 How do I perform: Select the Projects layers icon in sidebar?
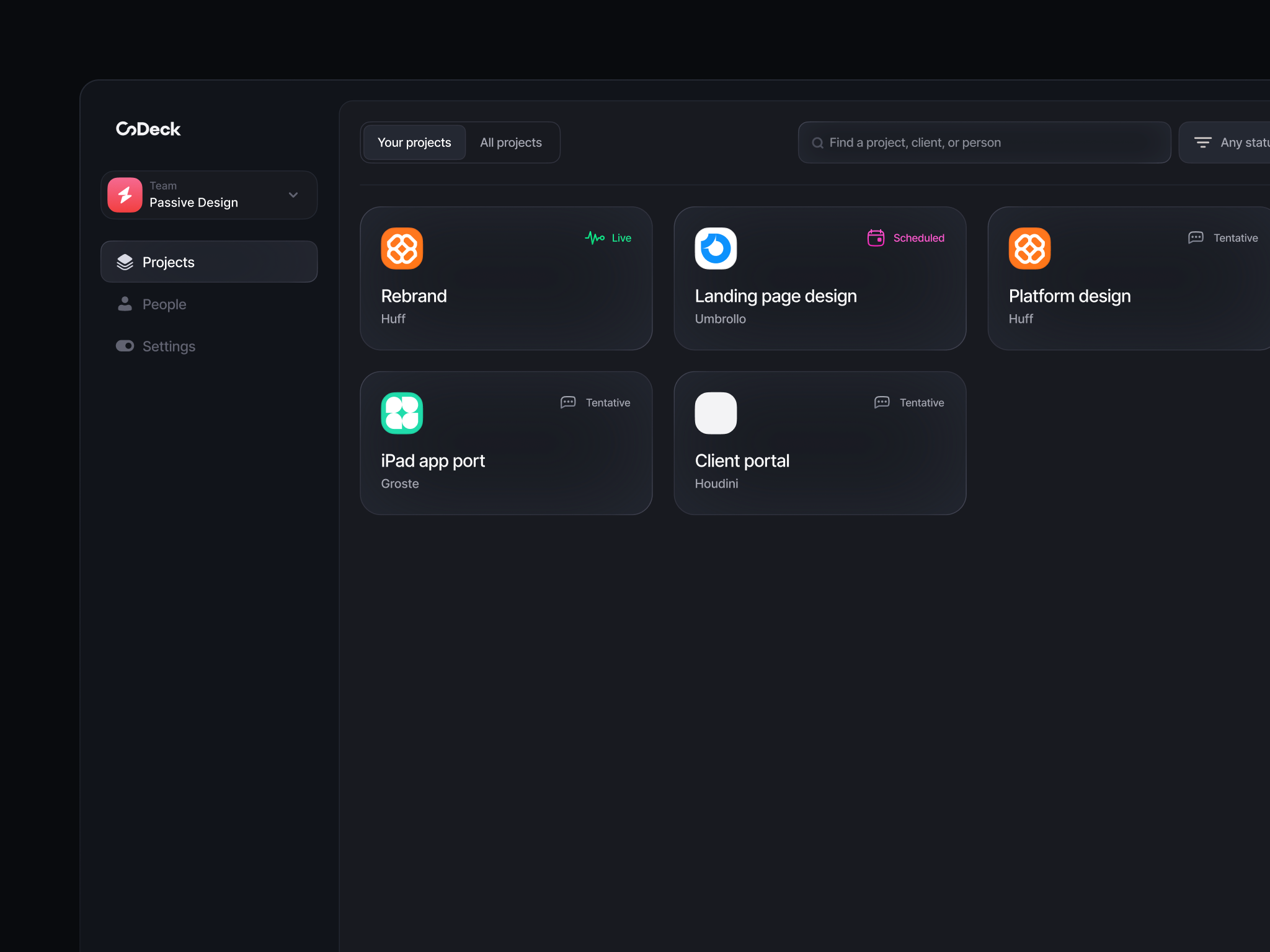125,262
